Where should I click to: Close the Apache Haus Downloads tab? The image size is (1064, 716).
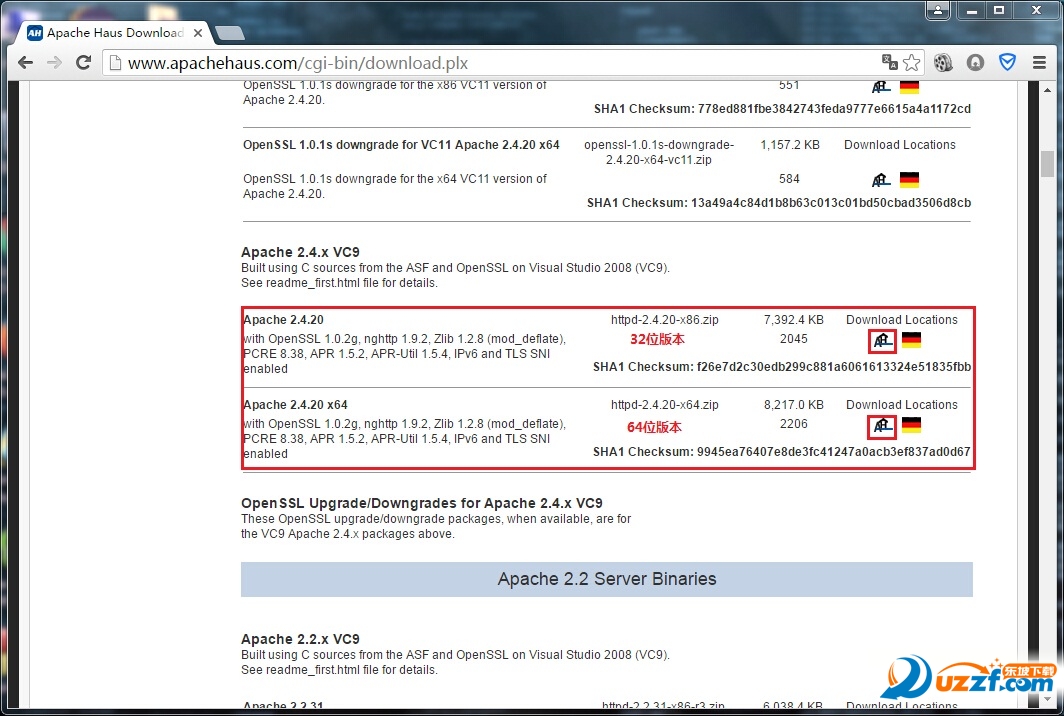198,33
